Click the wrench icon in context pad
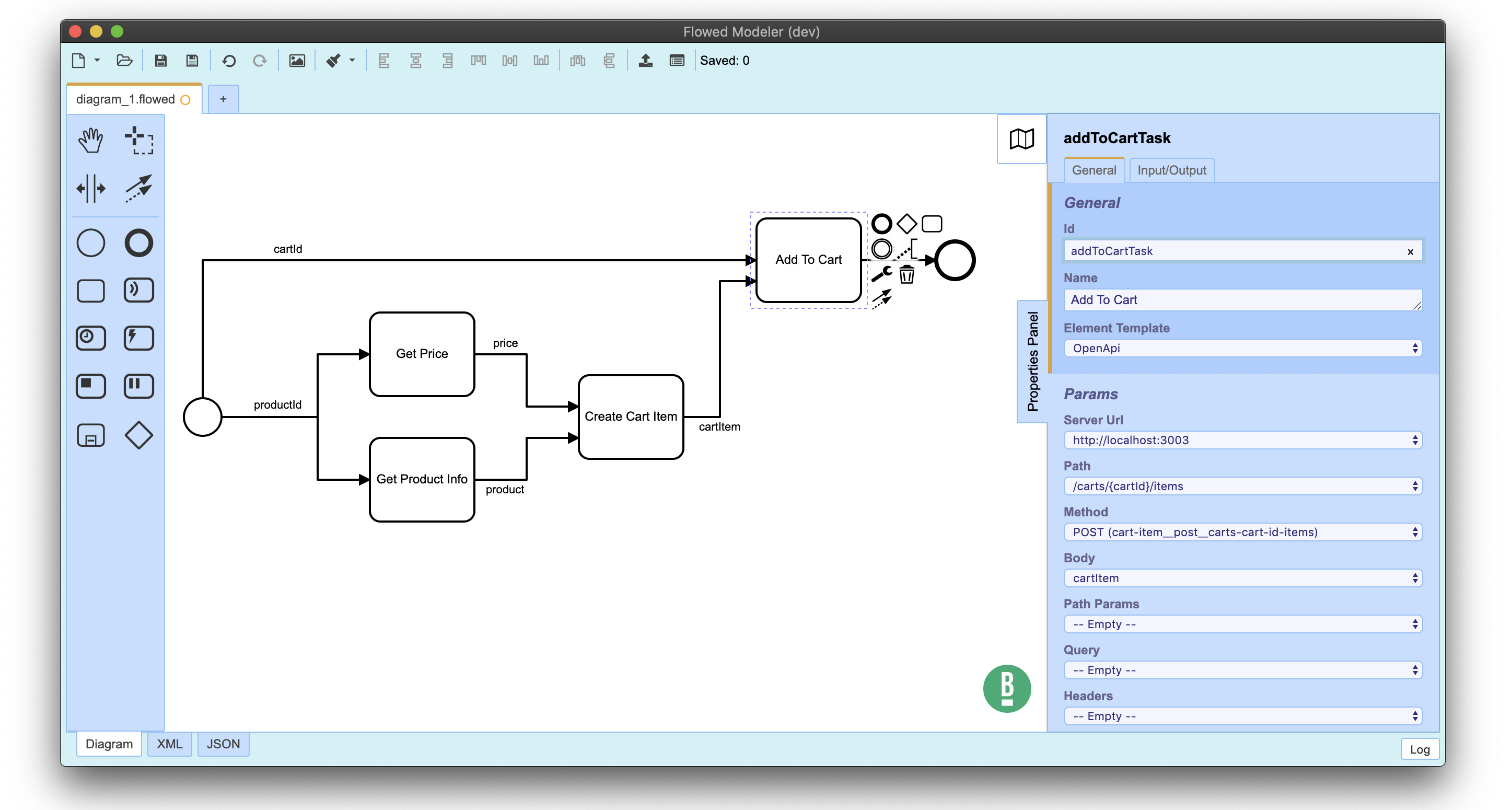The width and height of the screenshot is (1512, 810). coord(881,274)
